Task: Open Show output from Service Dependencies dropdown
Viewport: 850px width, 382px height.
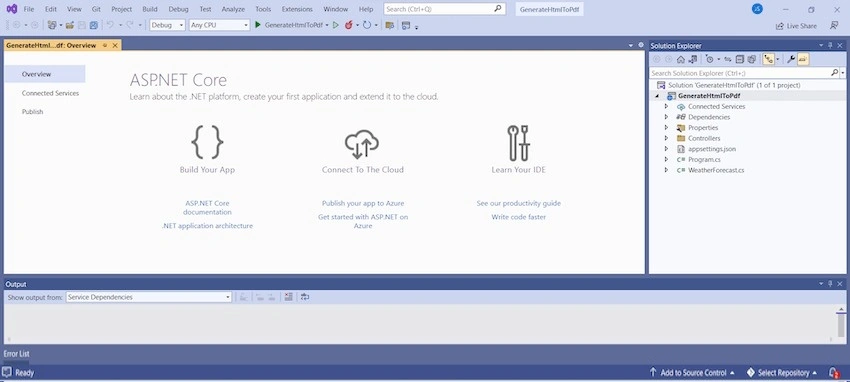Action: (x=149, y=297)
